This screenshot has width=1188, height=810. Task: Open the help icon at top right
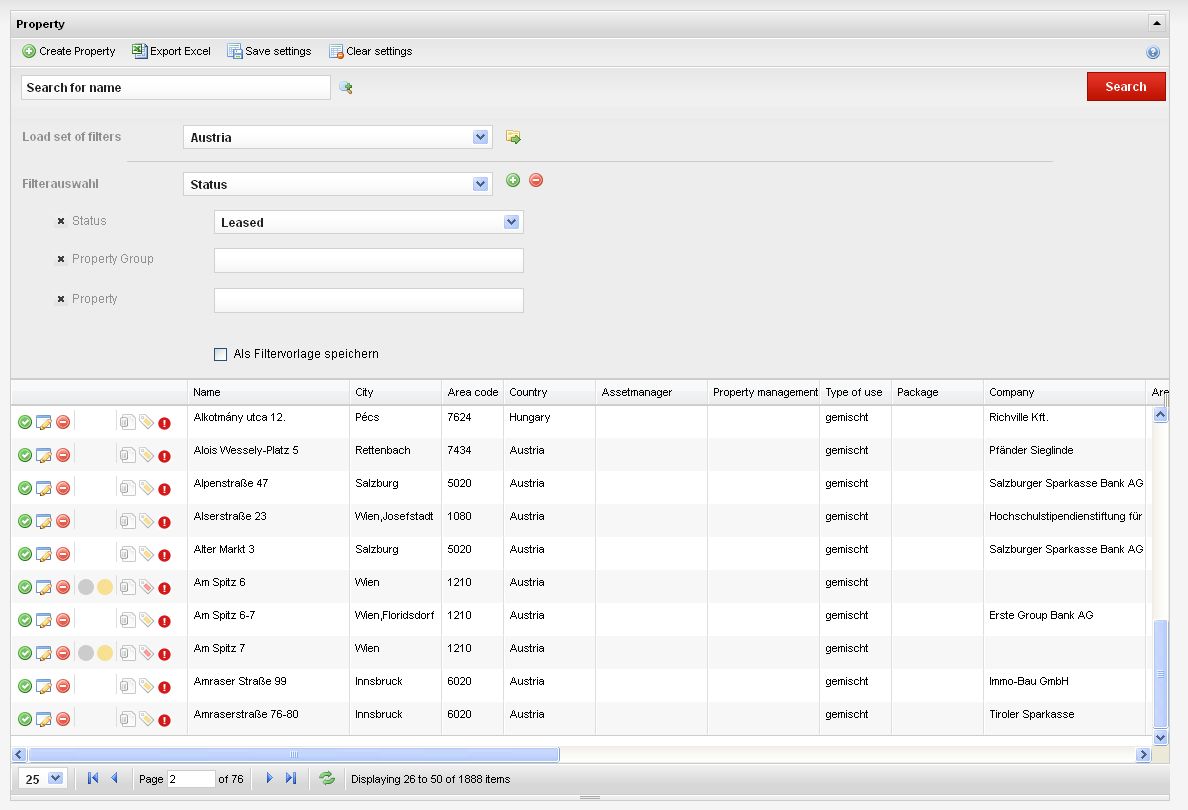point(1153,52)
